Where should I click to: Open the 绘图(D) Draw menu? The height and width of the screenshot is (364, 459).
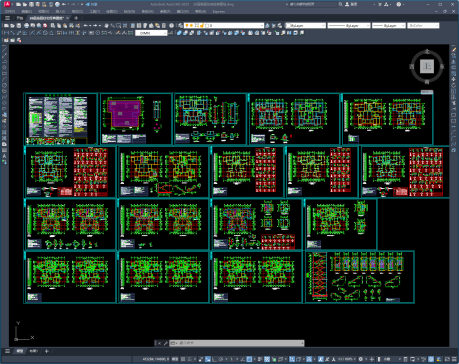click(112, 11)
